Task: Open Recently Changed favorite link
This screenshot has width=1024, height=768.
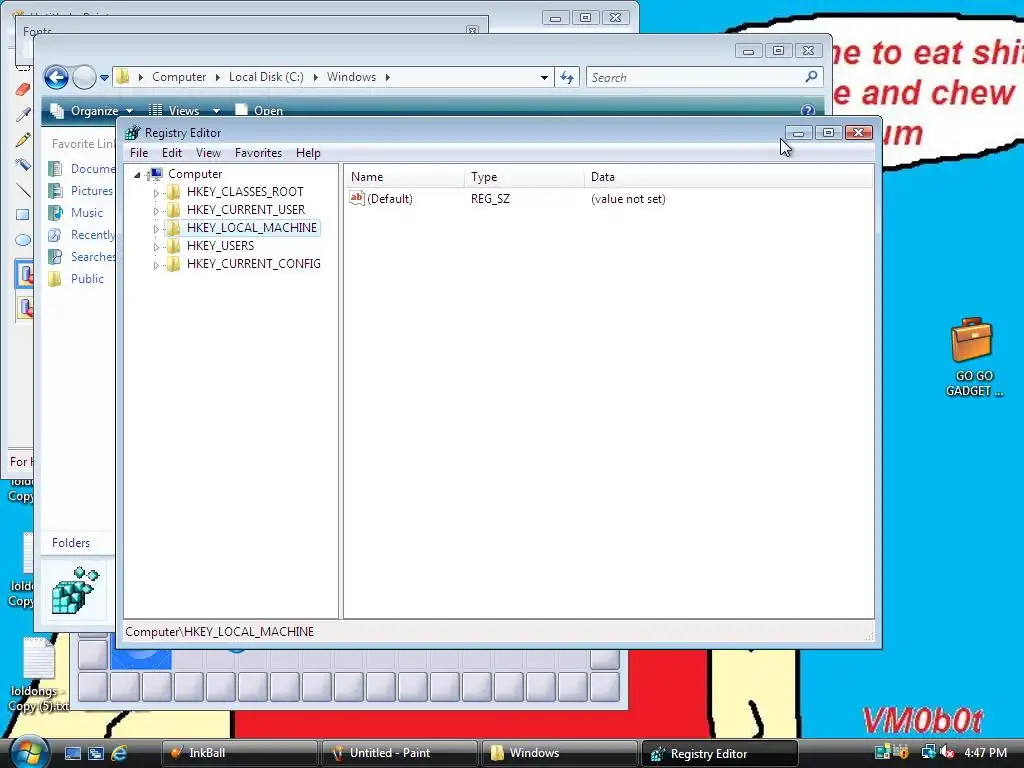Action: (x=82, y=234)
